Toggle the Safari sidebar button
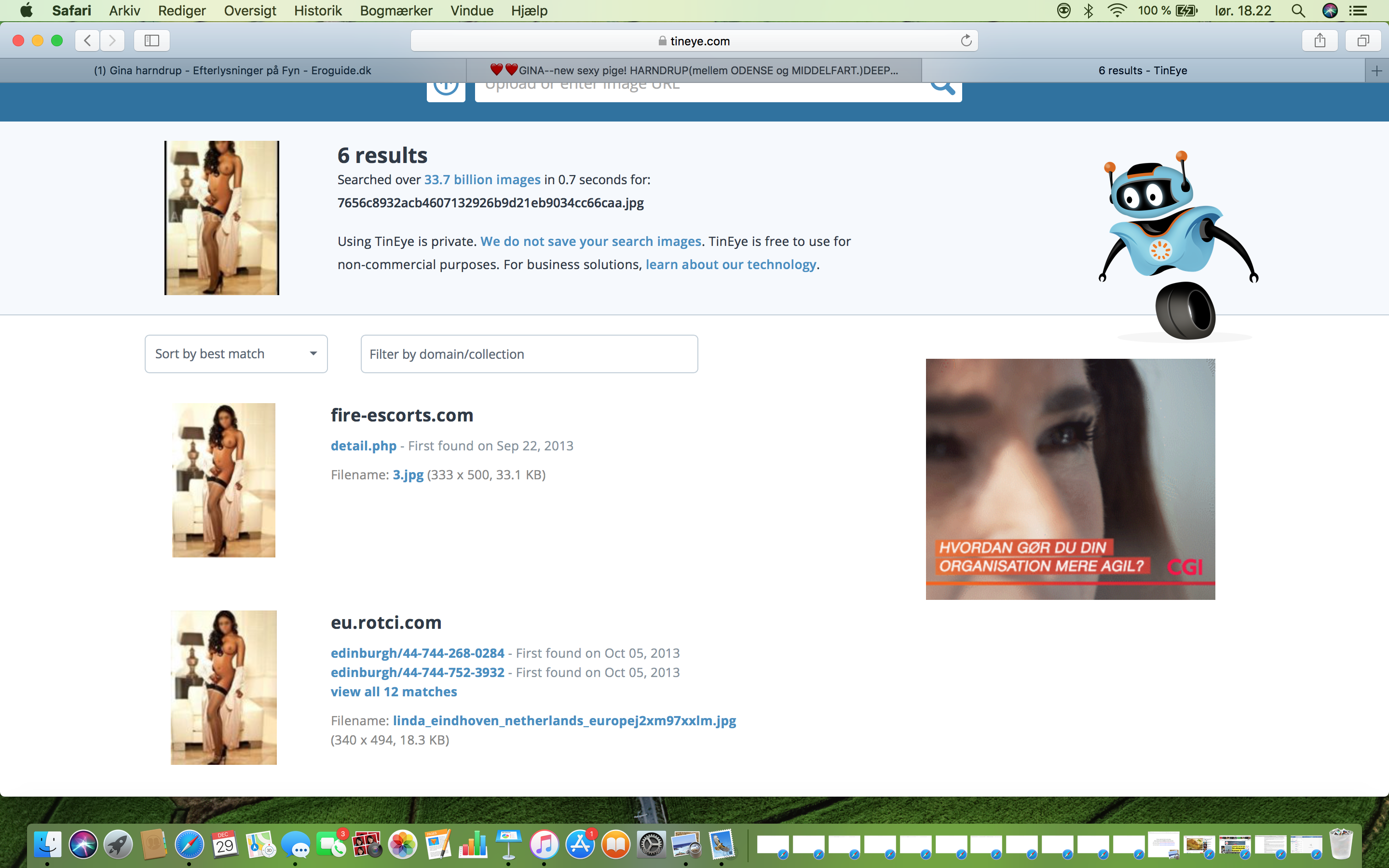Viewport: 1389px width, 868px height. 151,40
